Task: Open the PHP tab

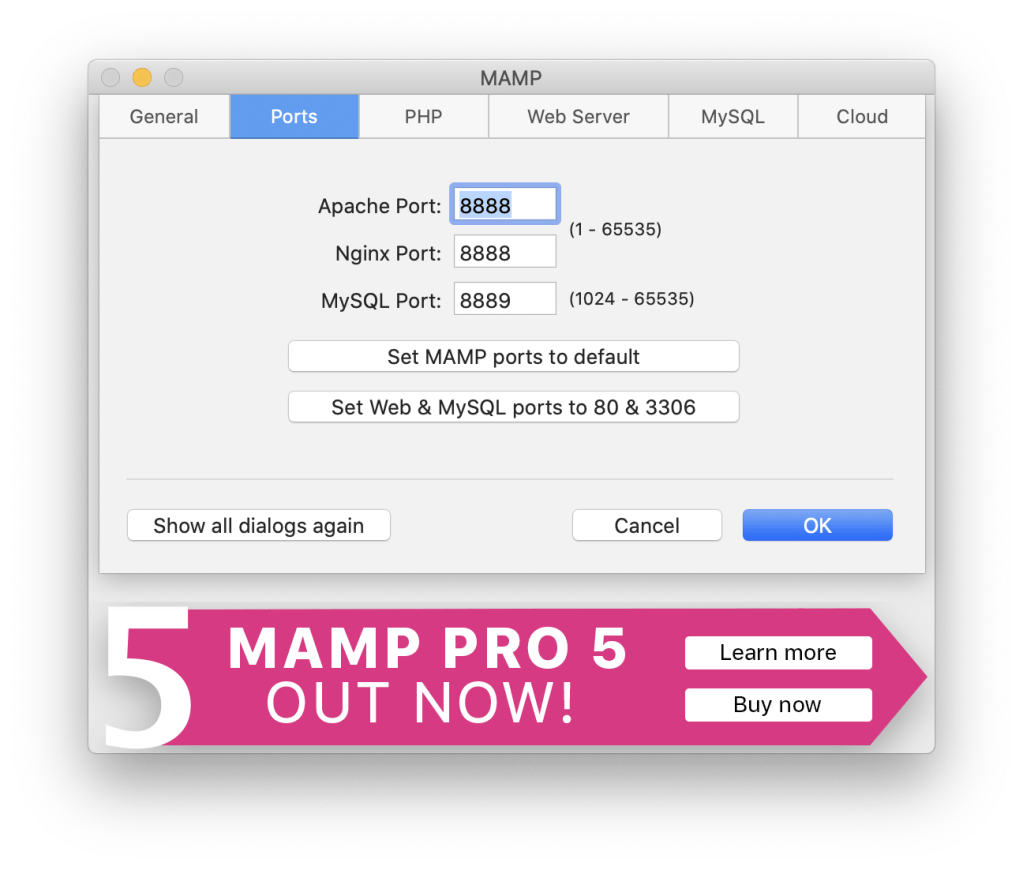Action: coord(423,116)
